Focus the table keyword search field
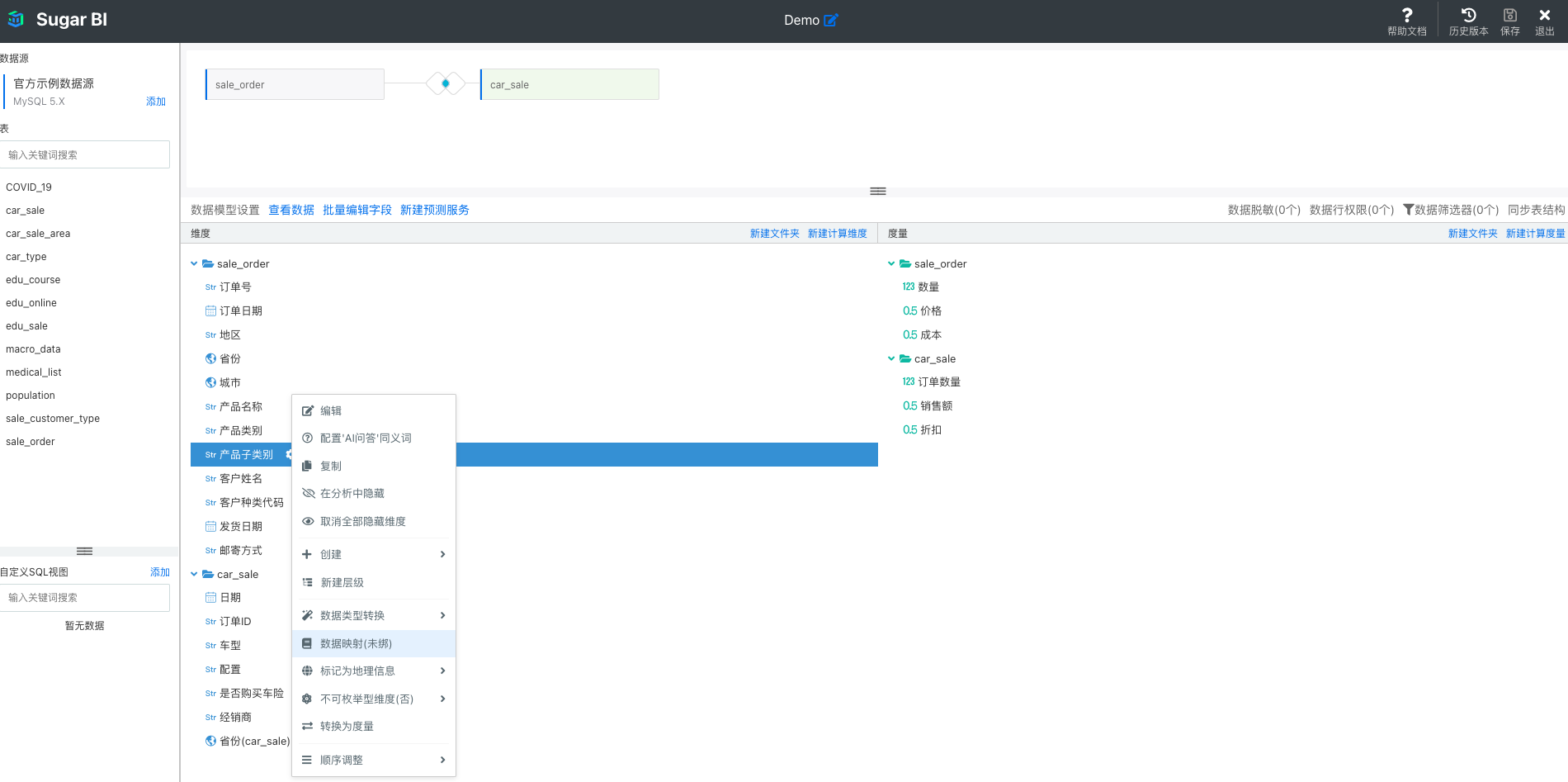The width and height of the screenshot is (1568, 782). [85, 154]
